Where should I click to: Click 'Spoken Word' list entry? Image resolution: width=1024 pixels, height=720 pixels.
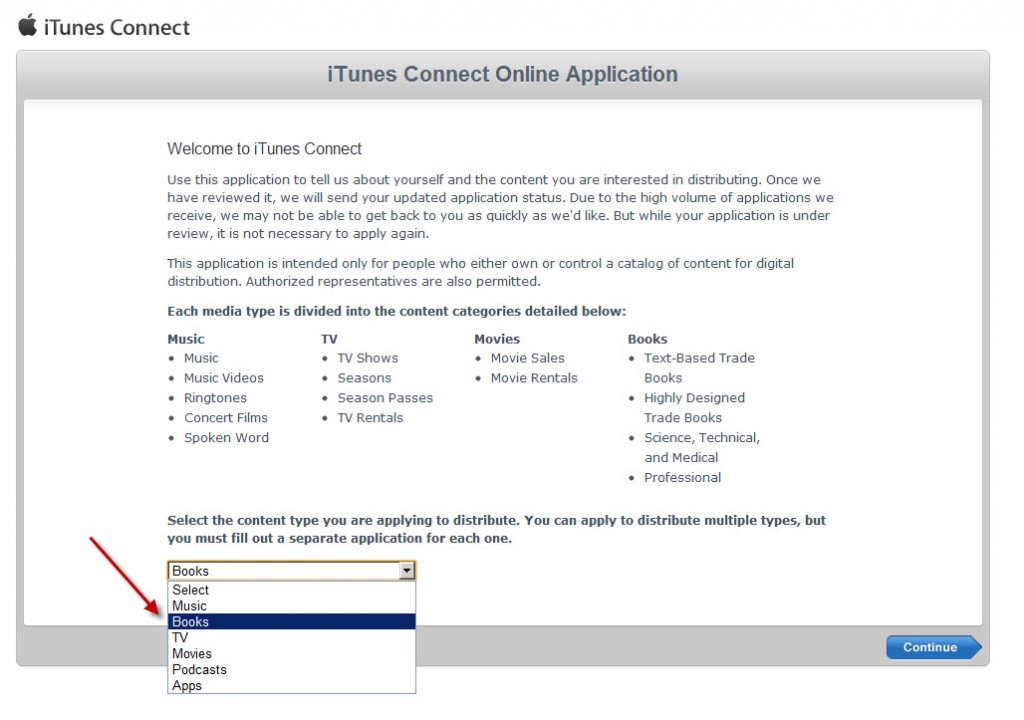pyautogui.click(x=226, y=438)
